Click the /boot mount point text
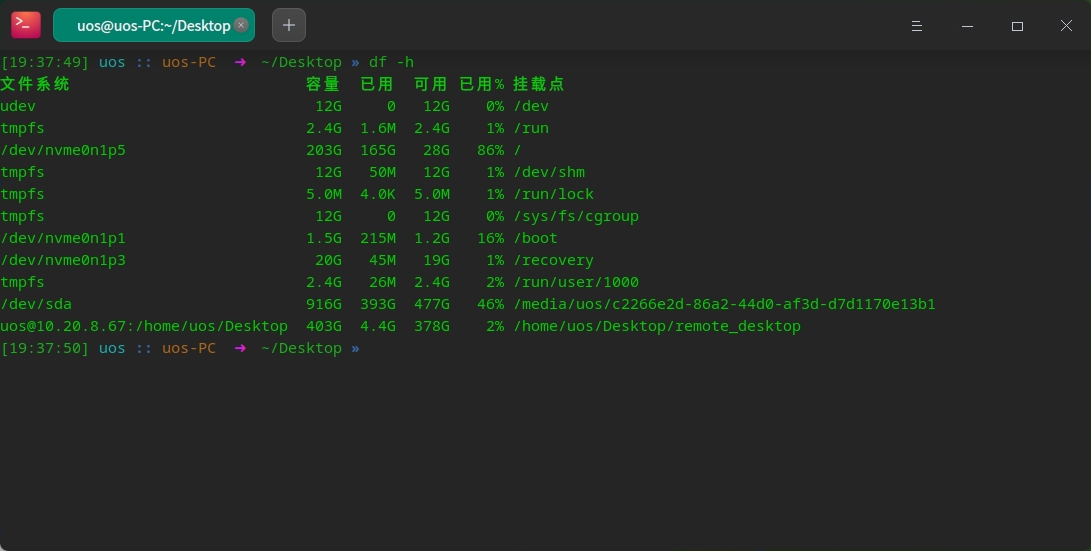The height and width of the screenshot is (551, 1091). coord(536,238)
